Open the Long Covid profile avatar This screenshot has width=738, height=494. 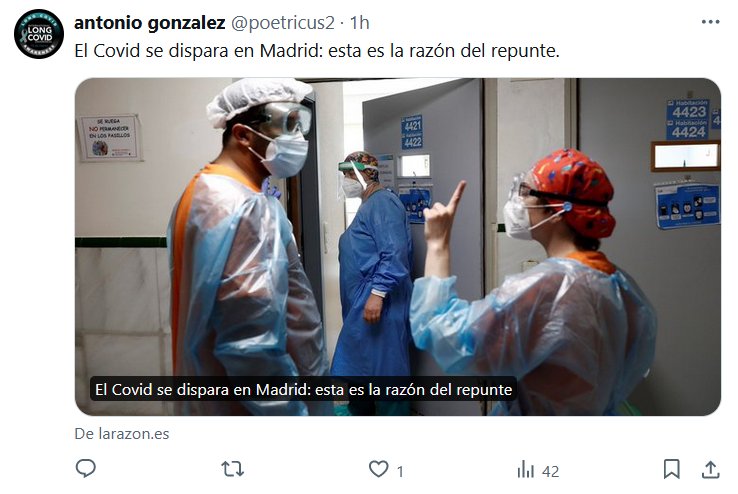[39, 34]
